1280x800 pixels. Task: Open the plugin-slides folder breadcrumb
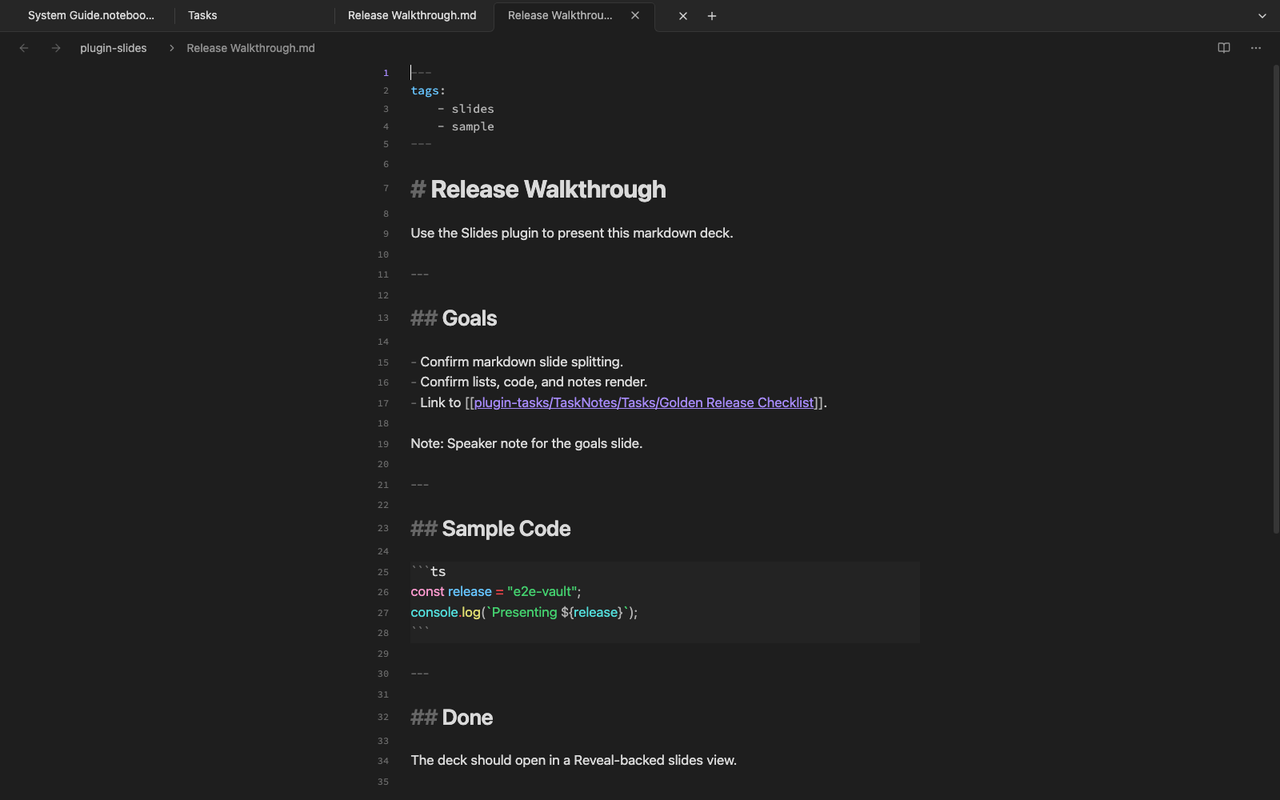click(x=113, y=48)
